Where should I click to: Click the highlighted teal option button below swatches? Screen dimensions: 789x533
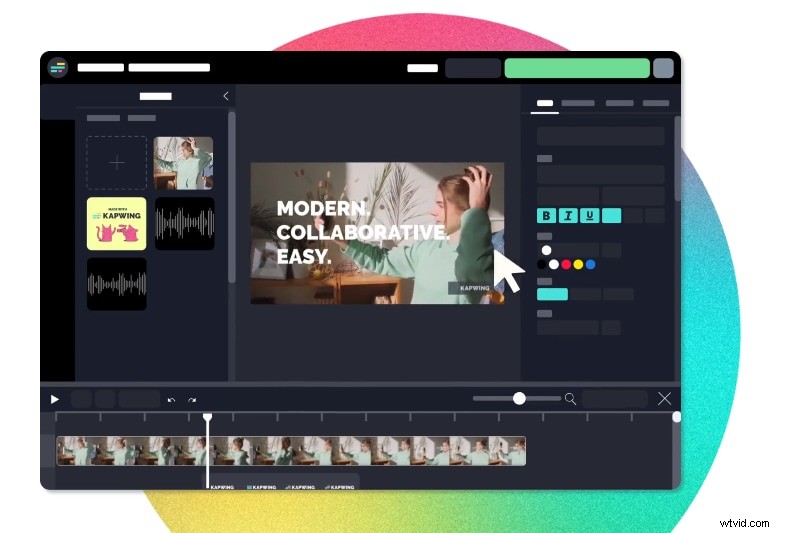pos(553,294)
